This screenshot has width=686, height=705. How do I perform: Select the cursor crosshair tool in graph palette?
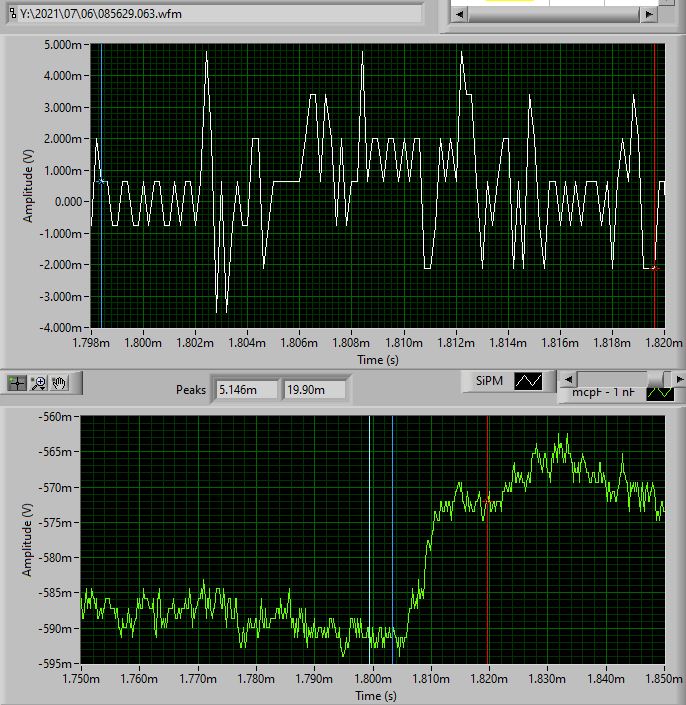pos(17,383)
